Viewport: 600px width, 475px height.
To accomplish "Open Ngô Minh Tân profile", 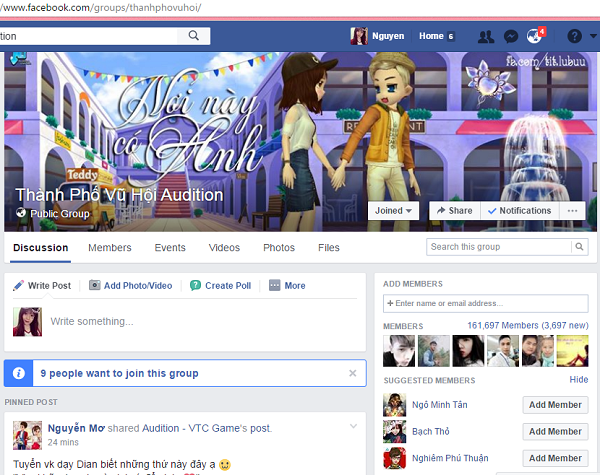I will pos(440,405).
